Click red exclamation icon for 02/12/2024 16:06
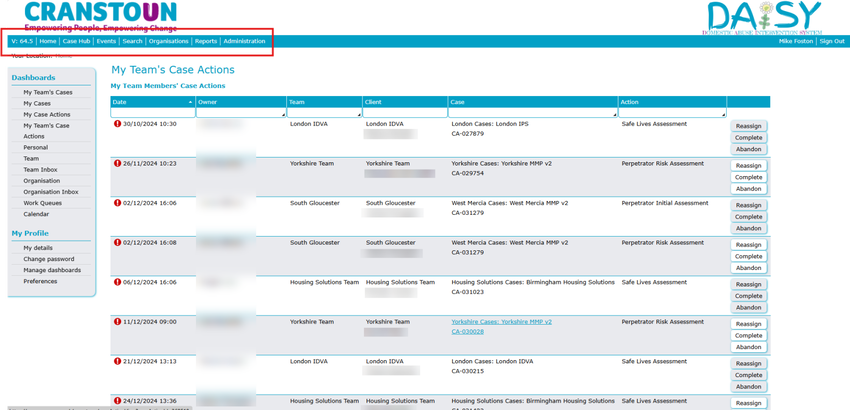The height and width of the screenshot is (410, 850). click(x=117, y=203)
